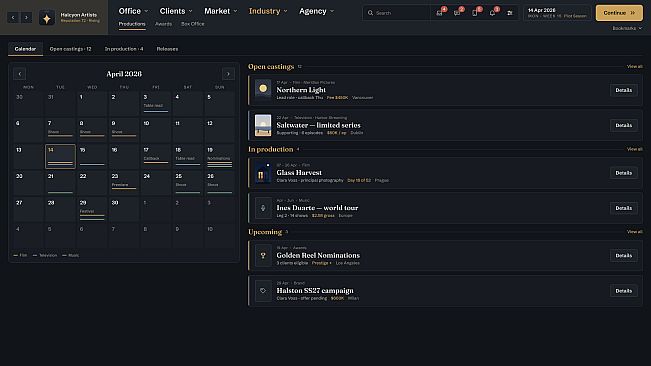The image size is (651, 366).
Task: Open Details for Halston SS27 campaign
Action: tap(624, 291)
